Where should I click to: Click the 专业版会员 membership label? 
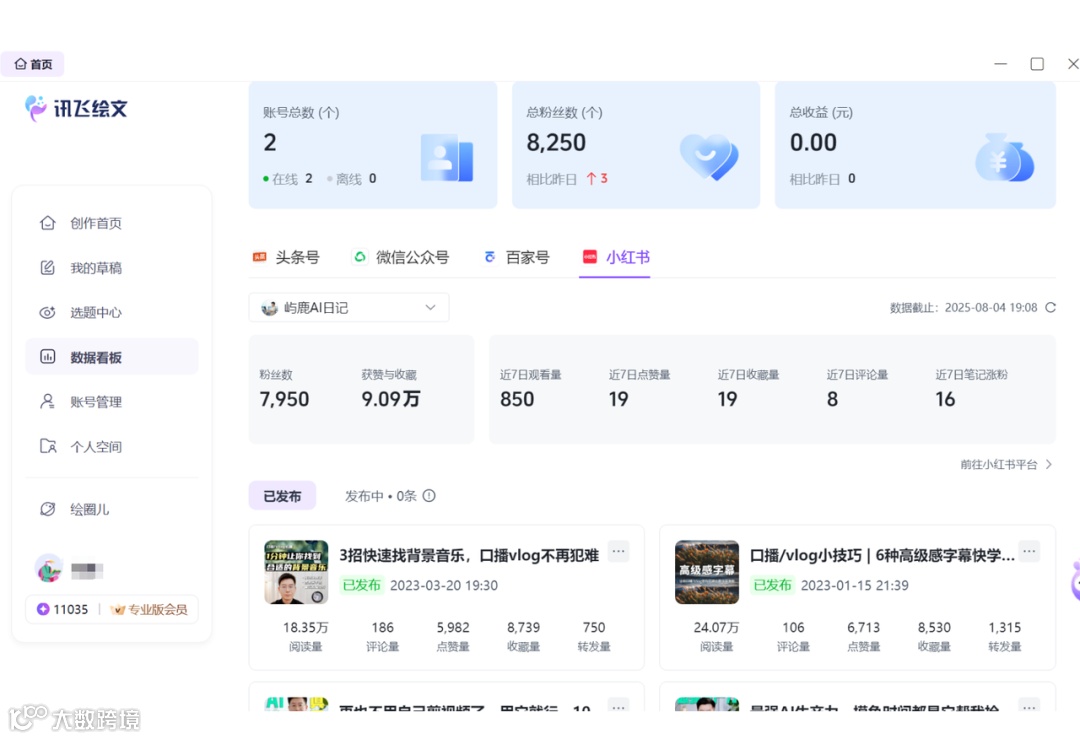coord(158,610)
